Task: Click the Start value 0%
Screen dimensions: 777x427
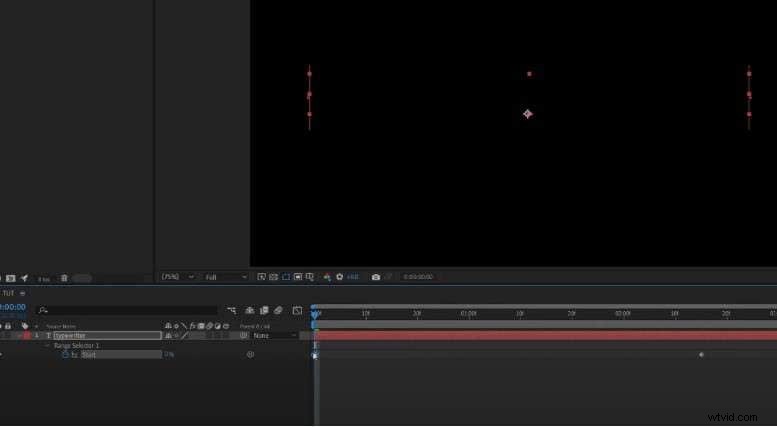Action: click(x=169, y=355)
